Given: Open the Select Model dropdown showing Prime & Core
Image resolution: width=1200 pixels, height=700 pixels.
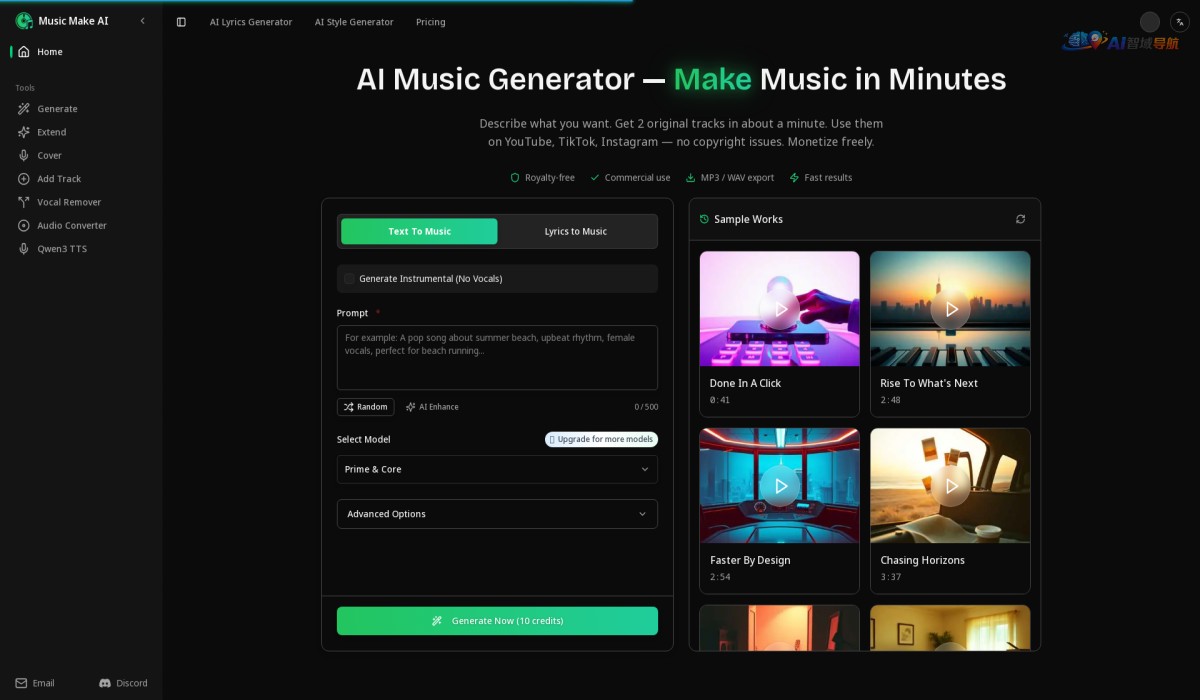Looking at the screenshot, I should (497, 469).
